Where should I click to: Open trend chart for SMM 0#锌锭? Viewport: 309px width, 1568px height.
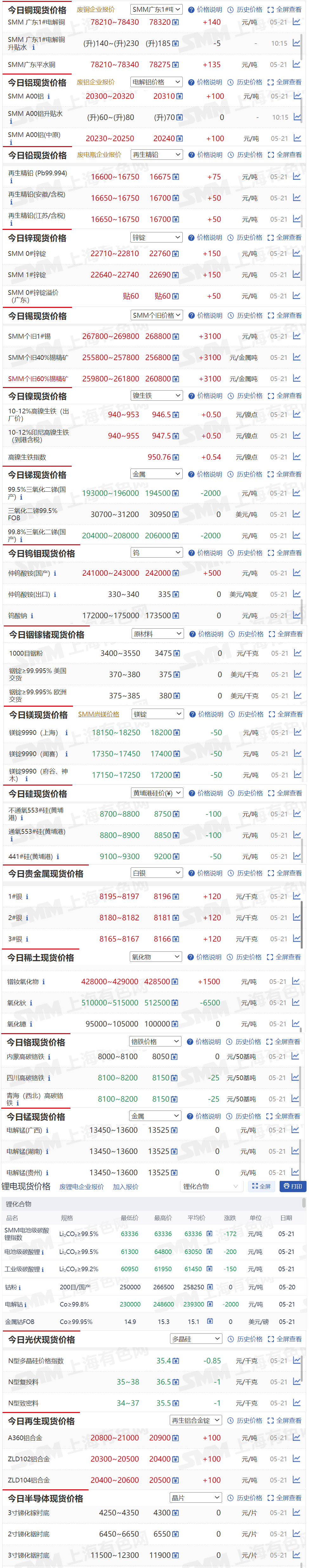(x=296, y=253)
